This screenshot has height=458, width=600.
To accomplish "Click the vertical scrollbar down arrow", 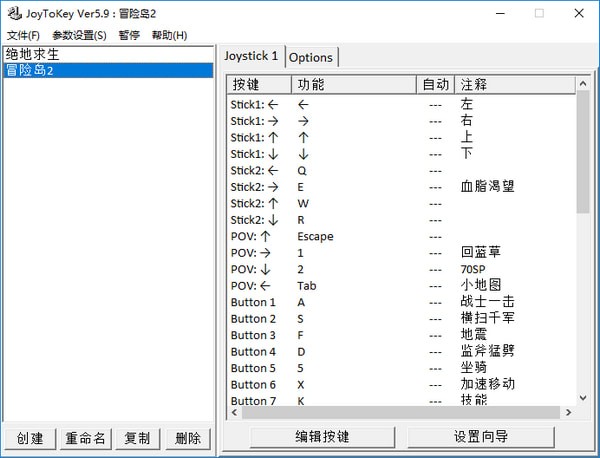I will pyautogui.click(x=582, y=397).
